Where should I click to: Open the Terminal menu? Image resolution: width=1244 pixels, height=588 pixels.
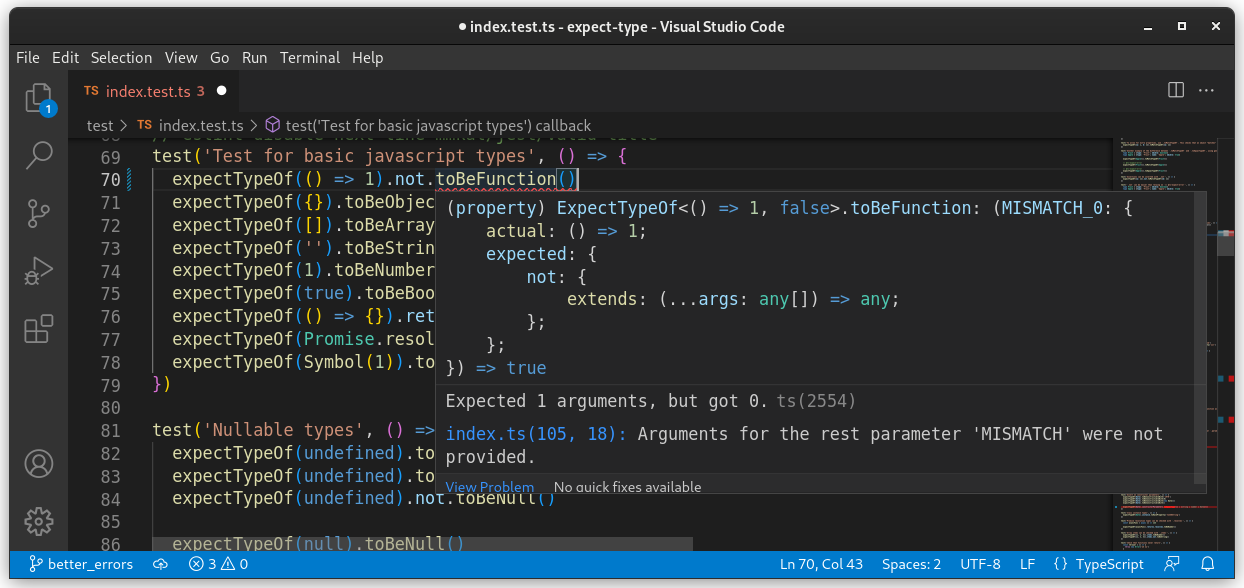click(310, 58)
